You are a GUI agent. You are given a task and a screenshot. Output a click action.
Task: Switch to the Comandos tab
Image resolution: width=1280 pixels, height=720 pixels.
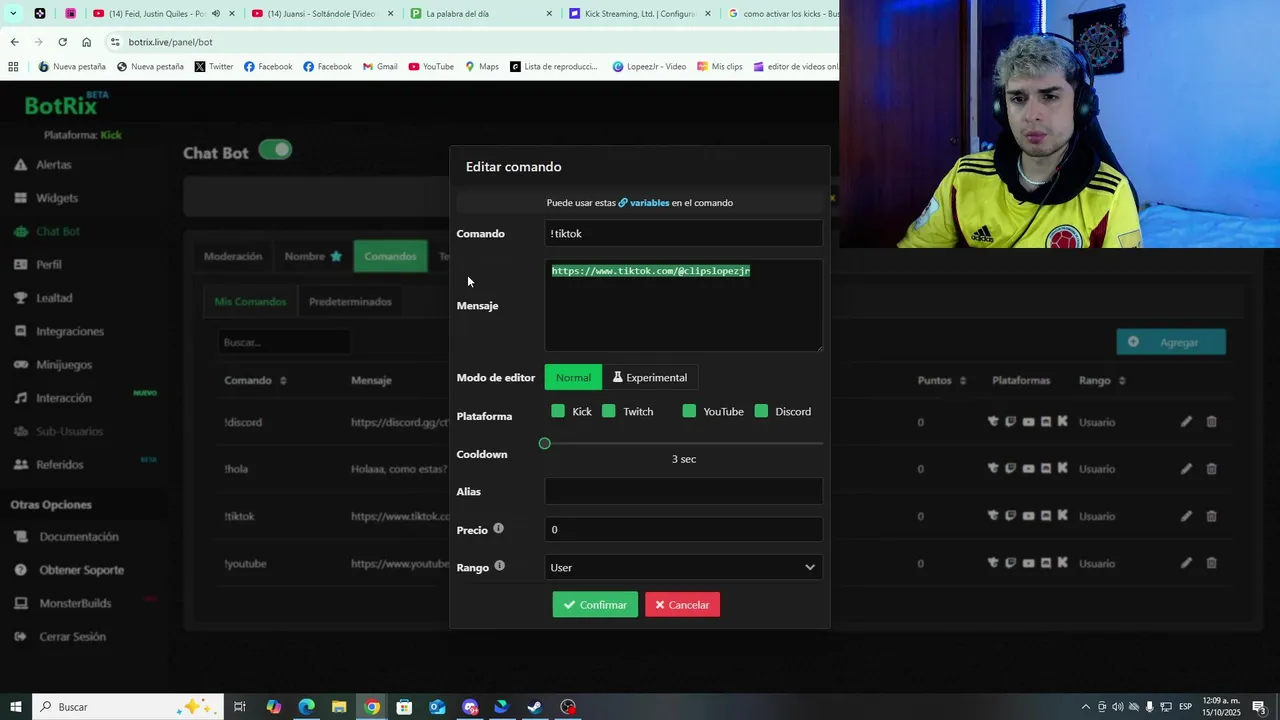click(390, 256)
